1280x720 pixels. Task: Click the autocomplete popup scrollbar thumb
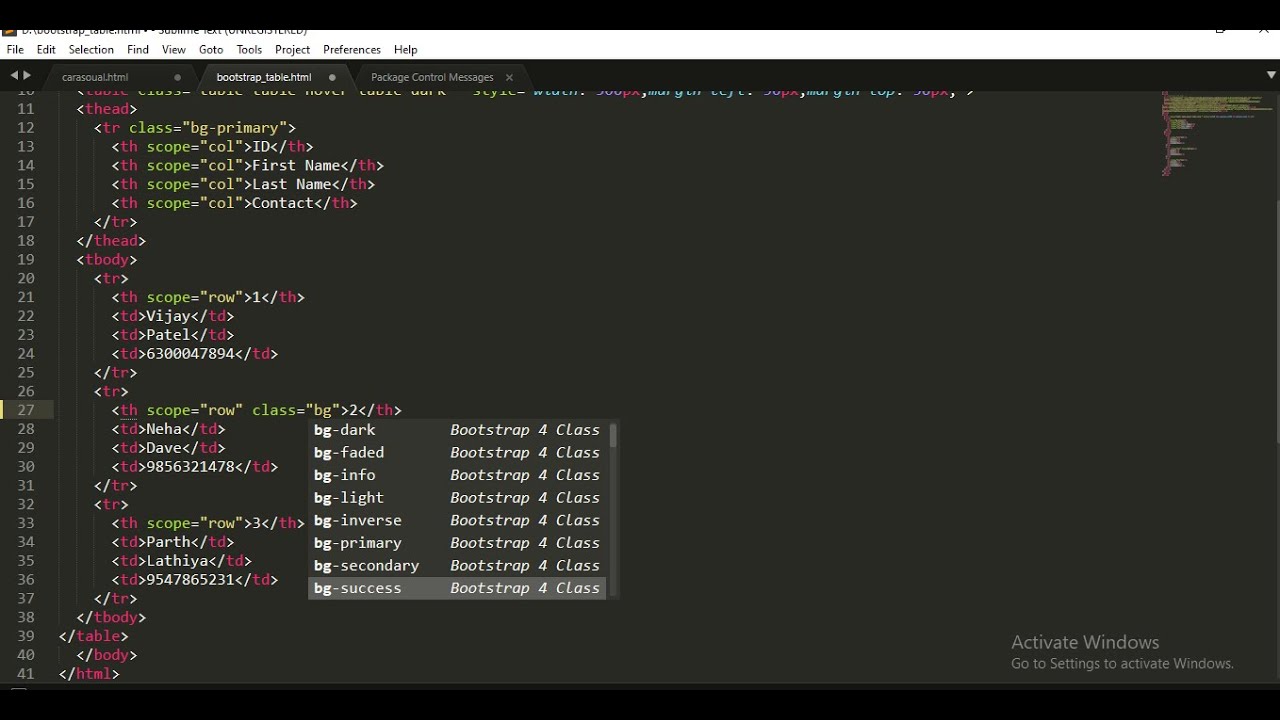pos(613,436)
